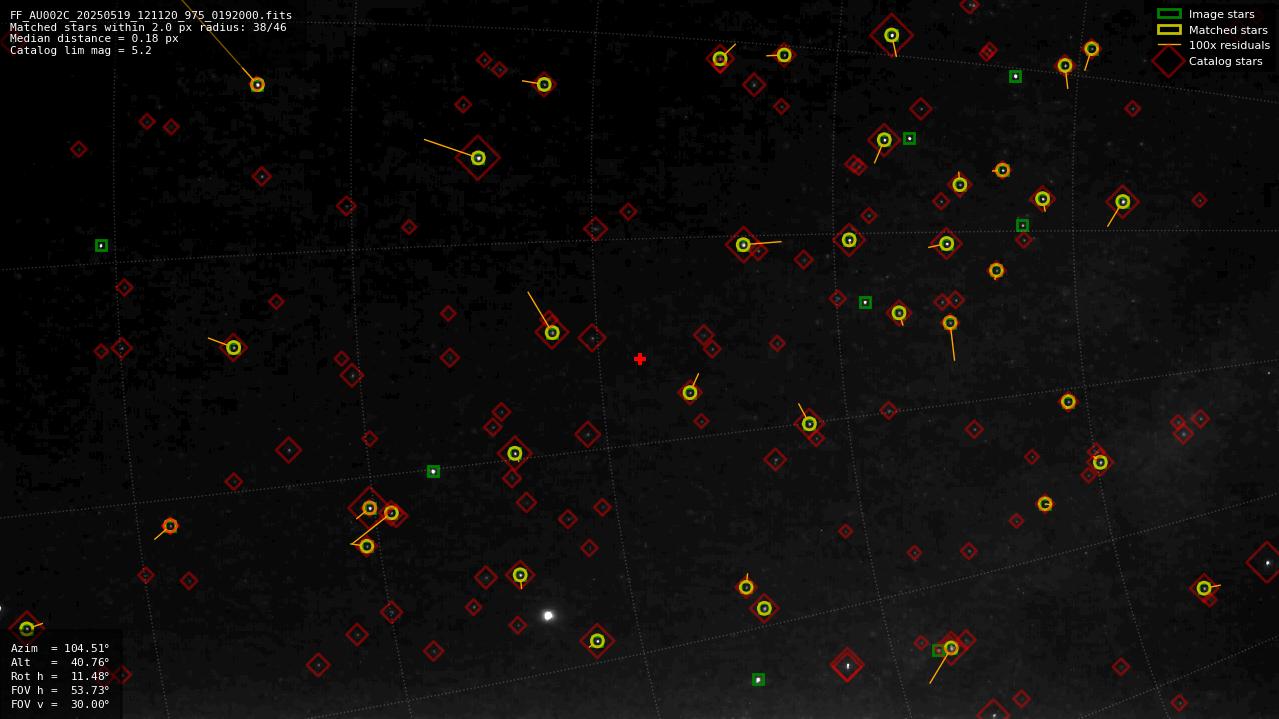Click the 'Matched stars' legend label
This screenshot has width=1279, height=719.
[1228, 30]
